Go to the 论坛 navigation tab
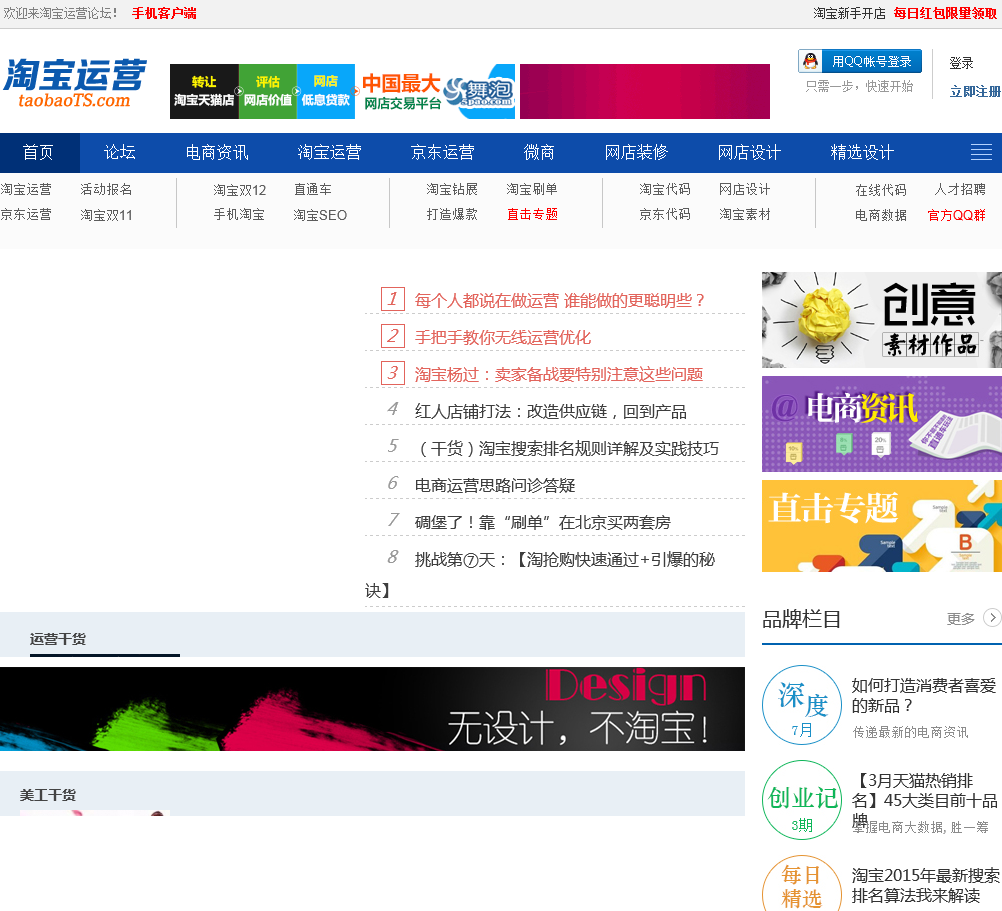Screen dimensions: 1002x911 click(119, 153)
